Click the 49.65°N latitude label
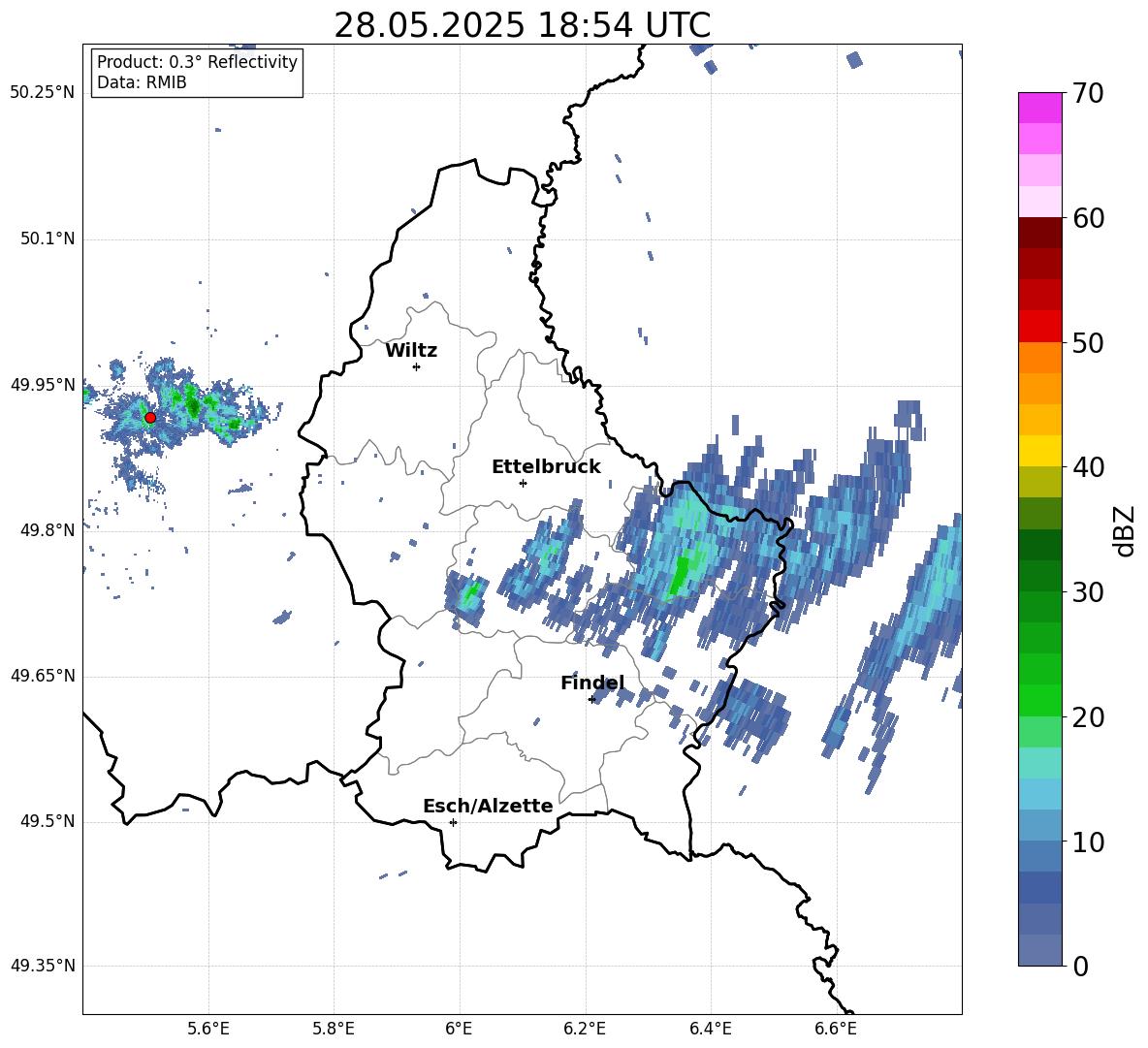Image resolution: width=1148 pixels, height=1048 pixels. [43, 676]
